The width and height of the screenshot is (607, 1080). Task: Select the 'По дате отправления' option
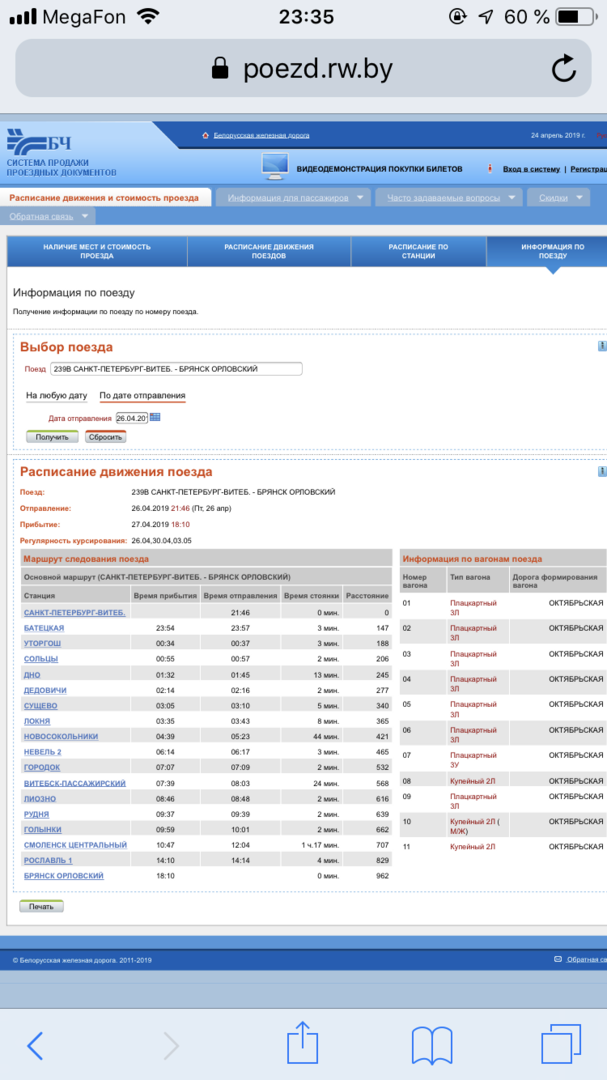142,396
